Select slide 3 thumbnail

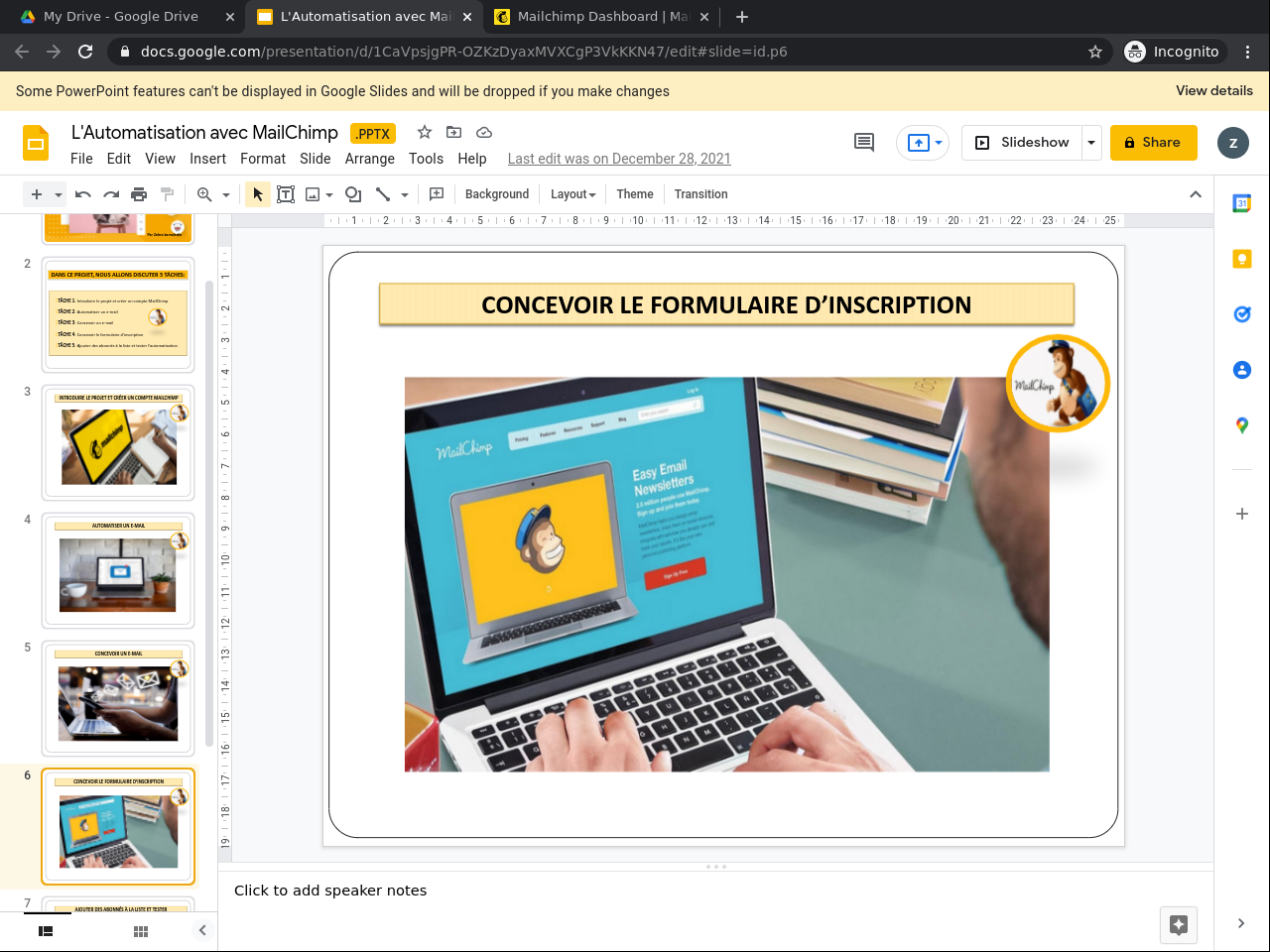[118, 443]
